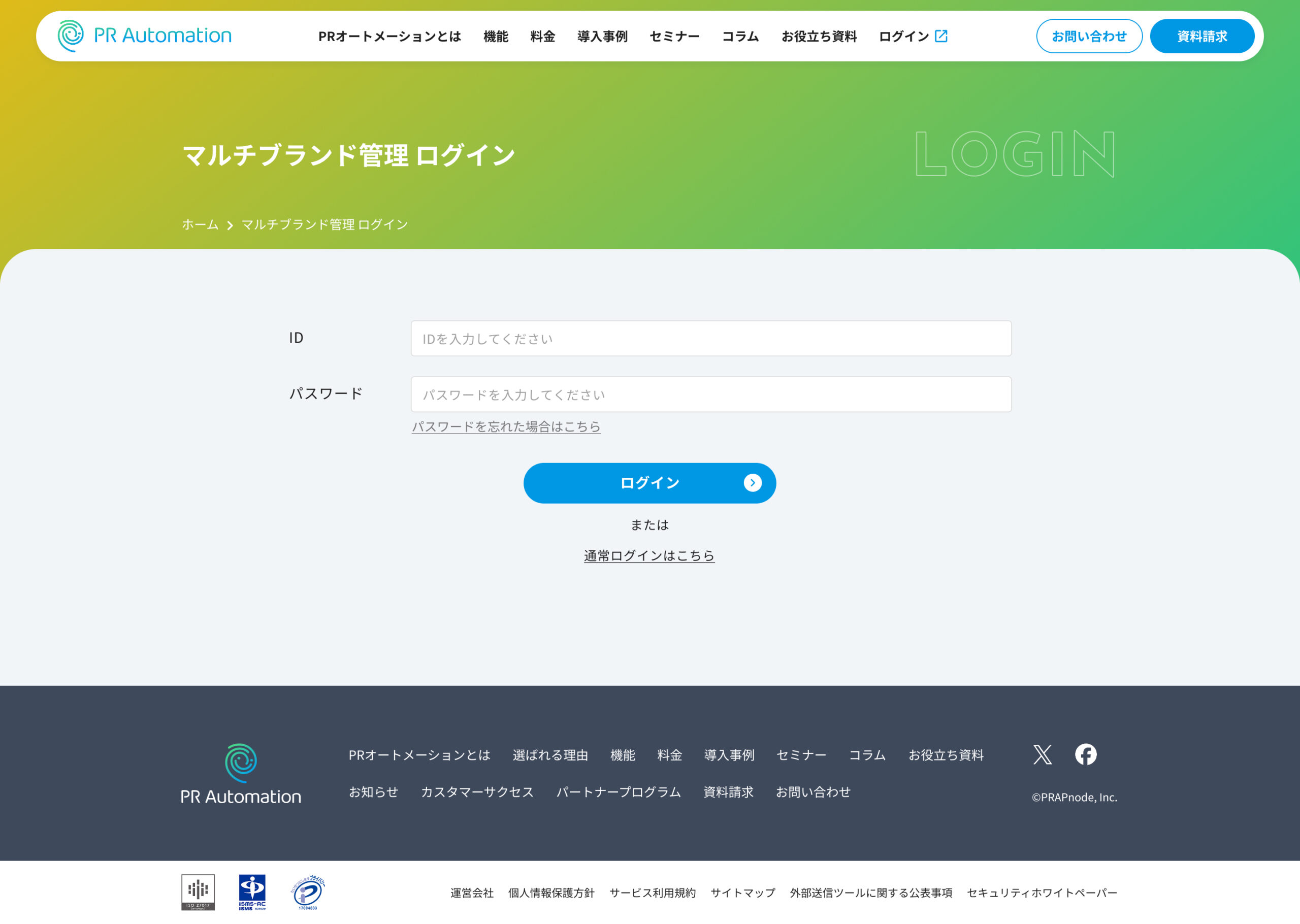Viewport: 1300px width, 924px height.
Task: Open the X (Twitter) social icon
Action: [x=1042, y=754]
